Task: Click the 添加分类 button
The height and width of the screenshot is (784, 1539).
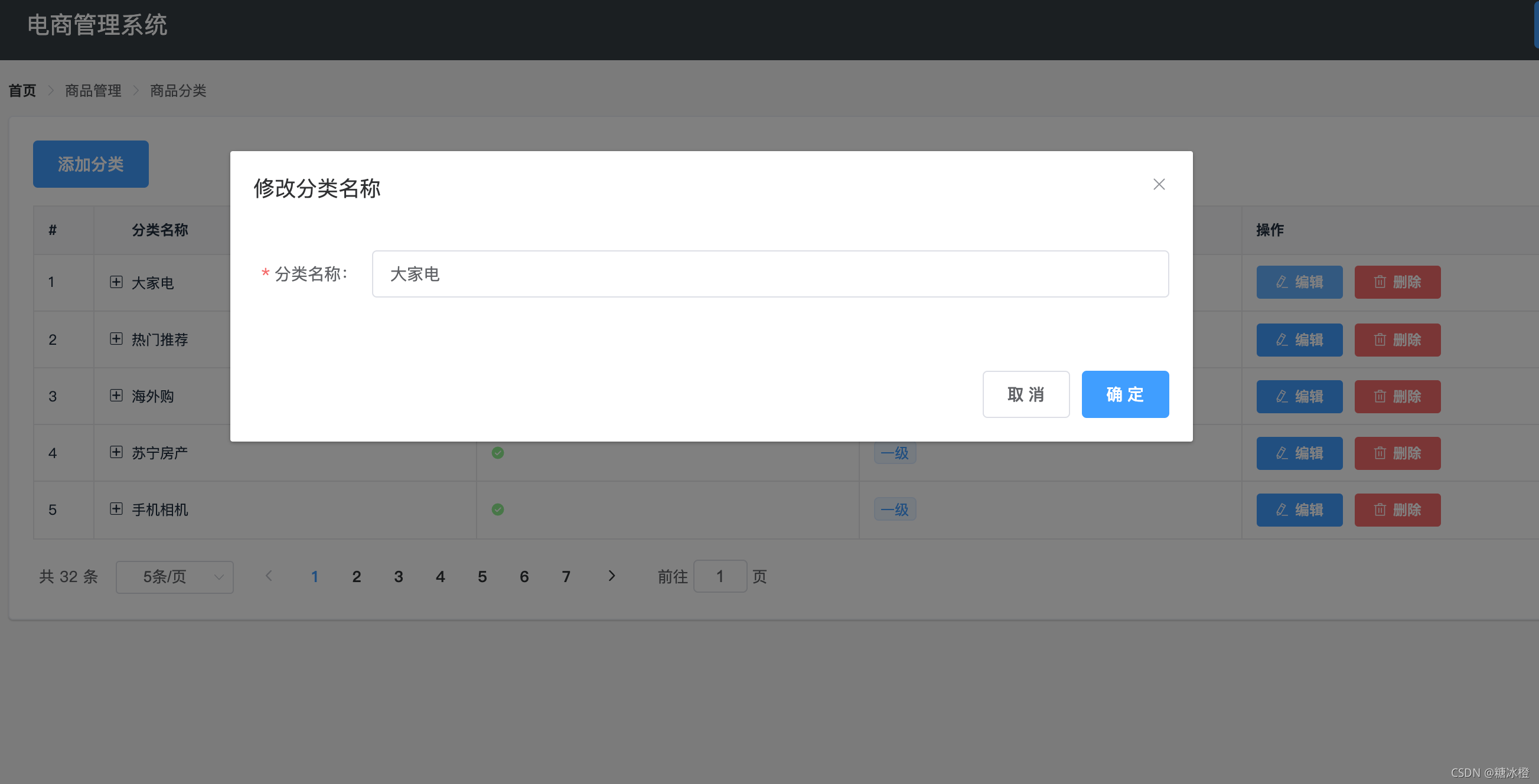Action: click(91, 164)
